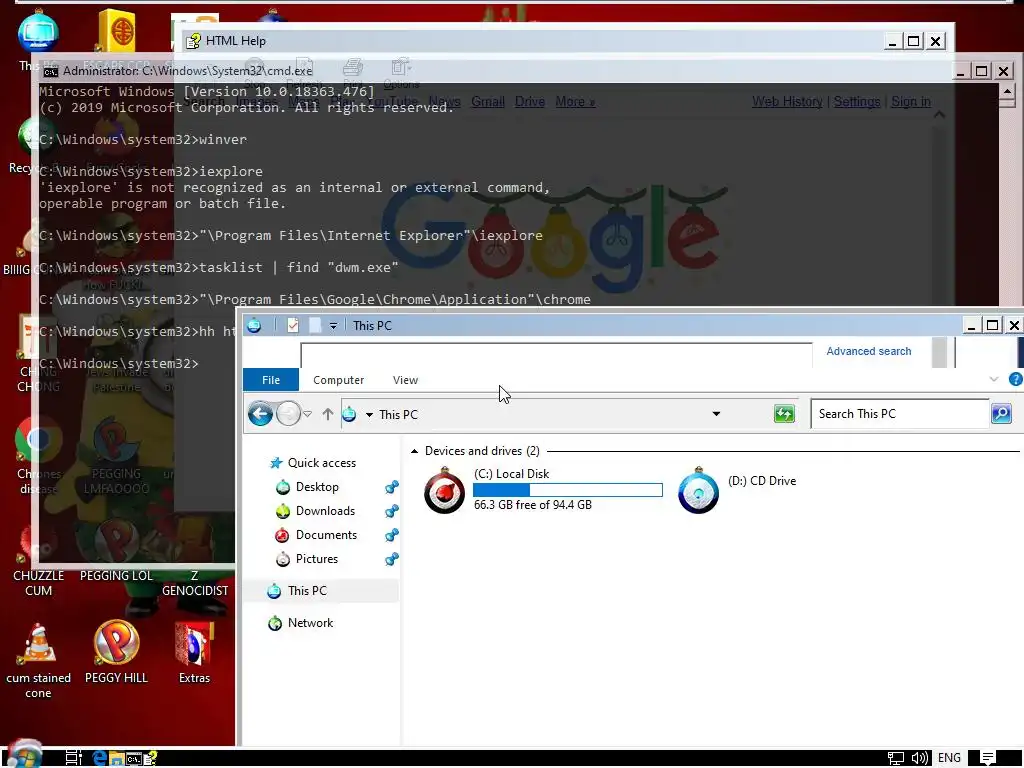Open the volume tray icon
1024x768 pixels.
[x=920, y=758]
